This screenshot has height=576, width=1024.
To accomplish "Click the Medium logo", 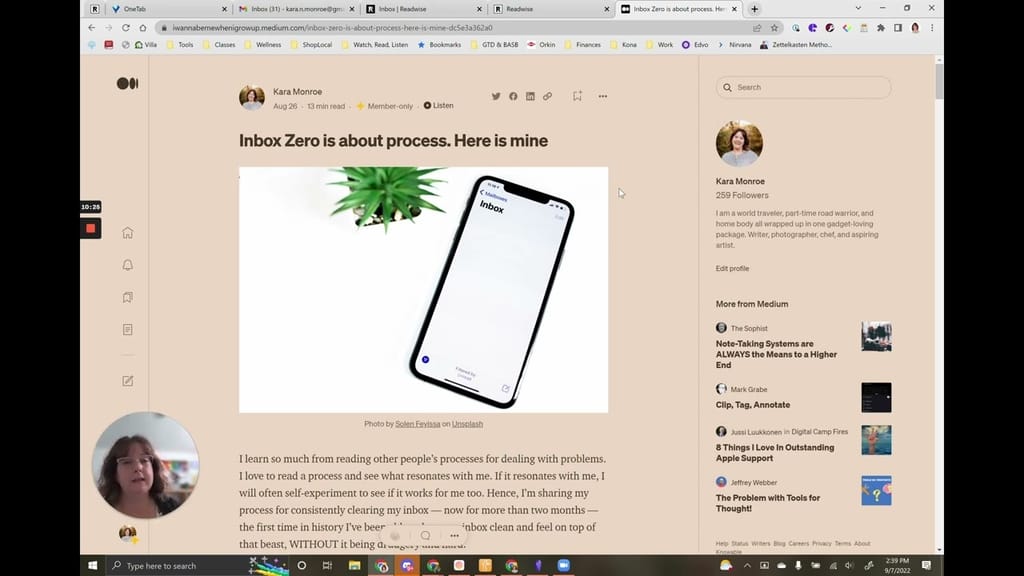I will pyautogui.click(x=127, y=84).
